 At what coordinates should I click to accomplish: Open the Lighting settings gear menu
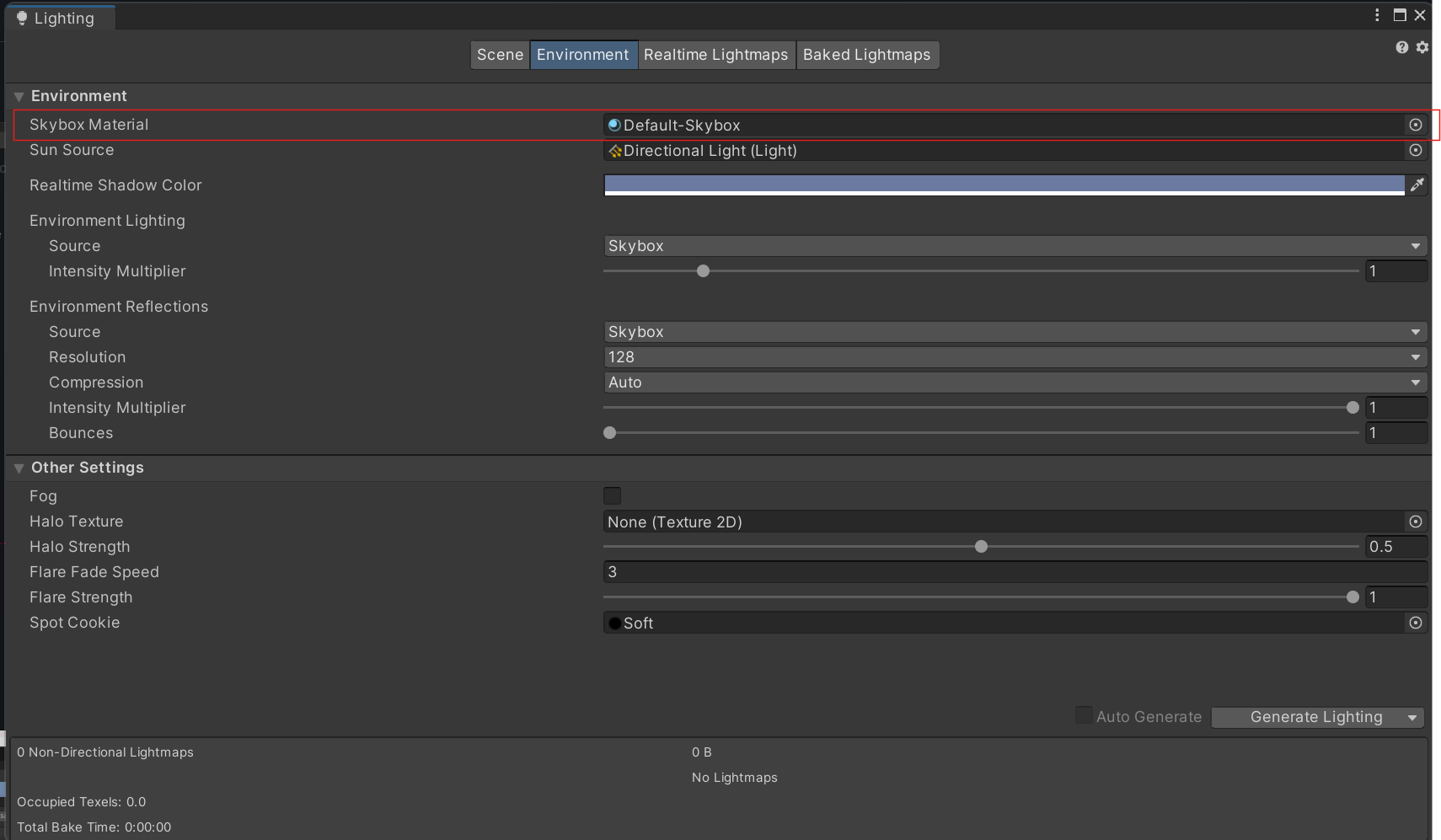click(1422, 47)
